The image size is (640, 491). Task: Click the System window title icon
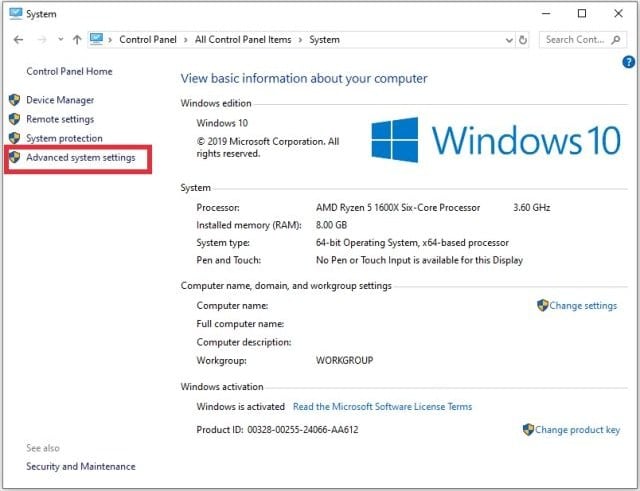pyautogui.click(x=16, y=13)
